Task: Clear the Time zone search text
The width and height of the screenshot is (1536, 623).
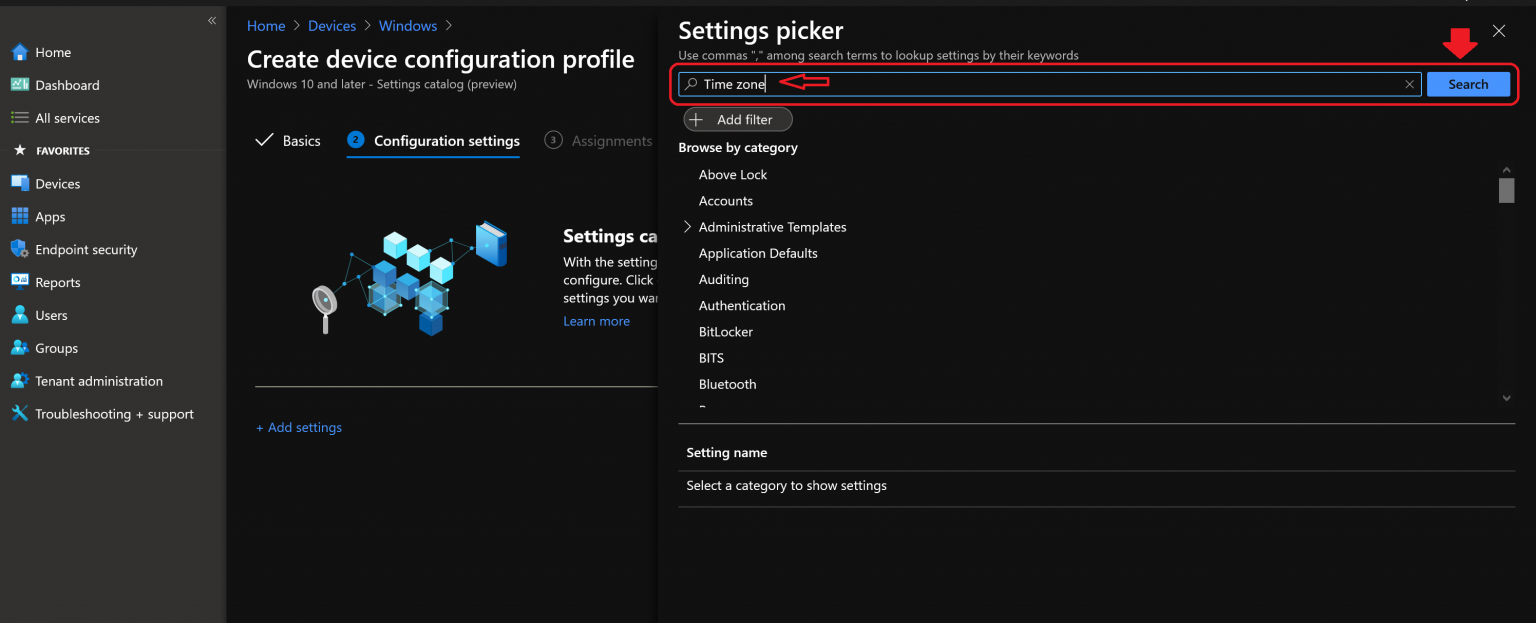Action: pos(1409,84)
